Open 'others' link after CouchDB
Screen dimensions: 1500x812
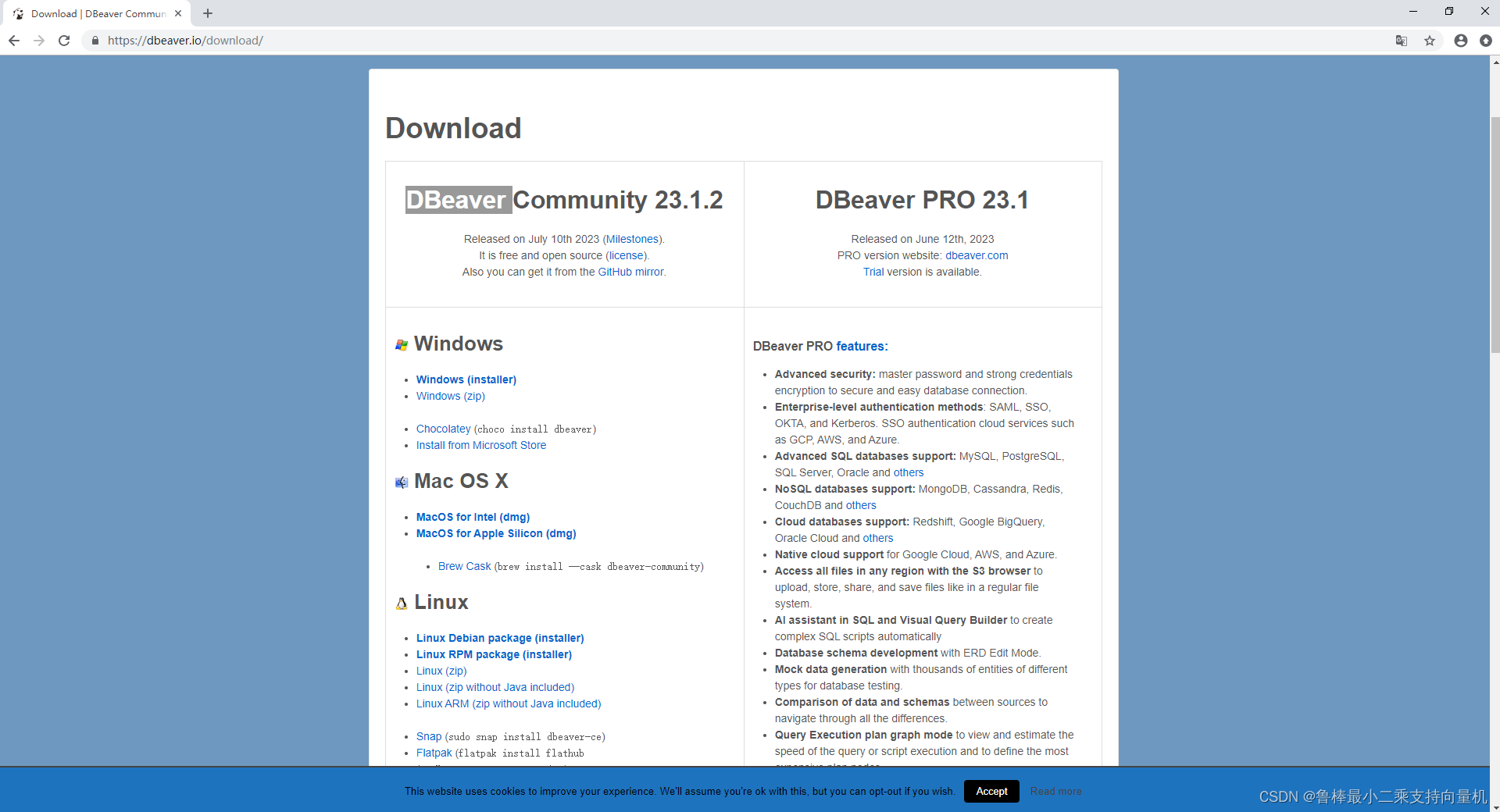[x=861, y=505]
